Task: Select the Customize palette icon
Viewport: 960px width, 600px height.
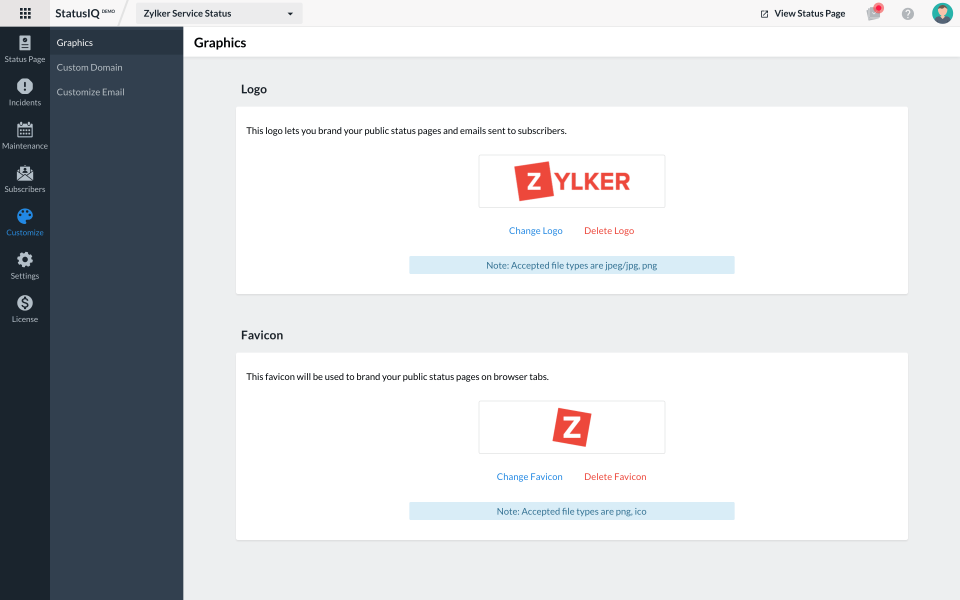Action: [x=24, y=219]
